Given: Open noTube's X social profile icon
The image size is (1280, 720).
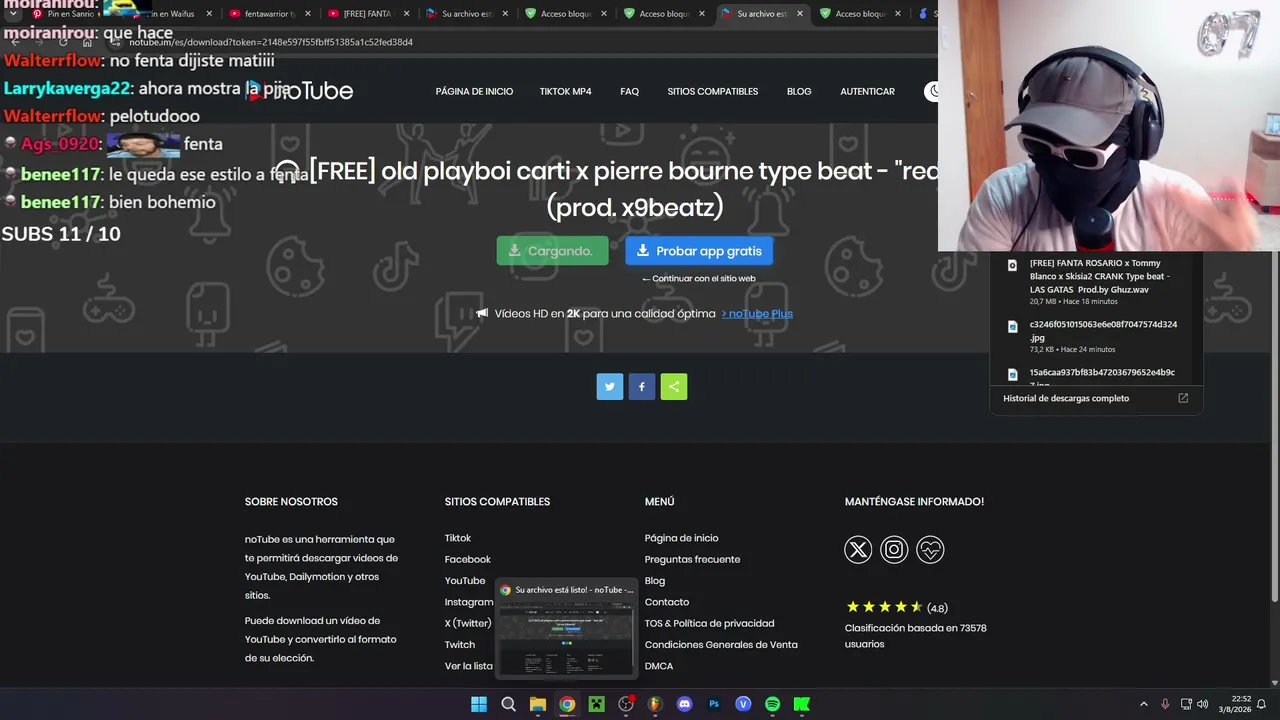Looking at the screenshot, I should (x=858, y=549).
